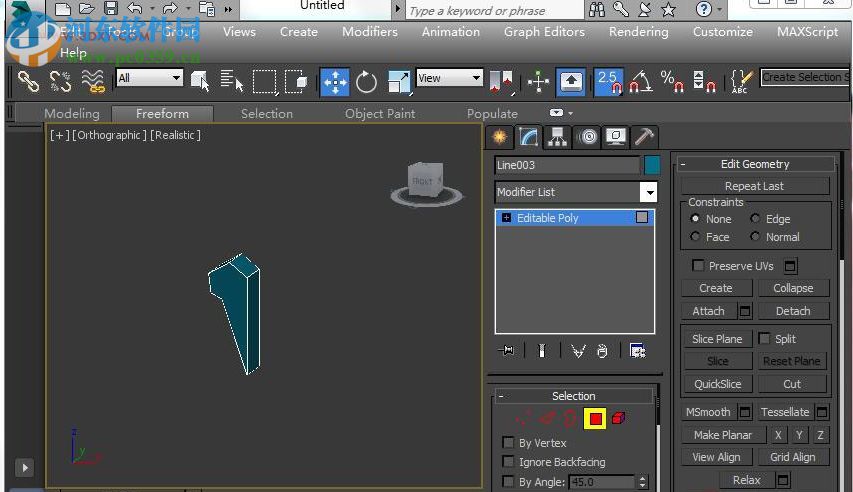This screenshot has width=853, height=492.
Task: Click the Attach button
Action: (709, 311)
